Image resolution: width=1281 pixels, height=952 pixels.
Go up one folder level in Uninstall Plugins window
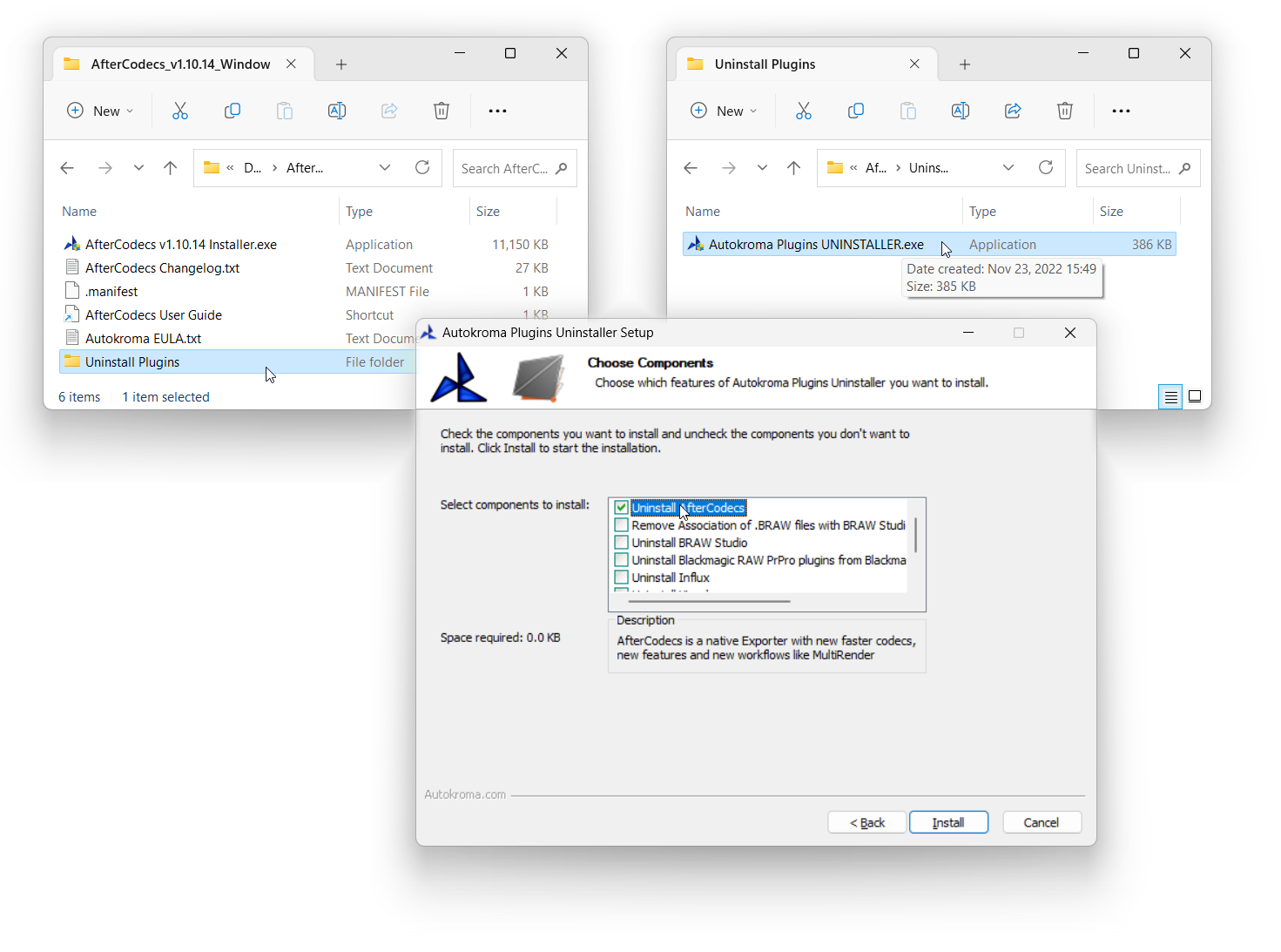(793, 168)
